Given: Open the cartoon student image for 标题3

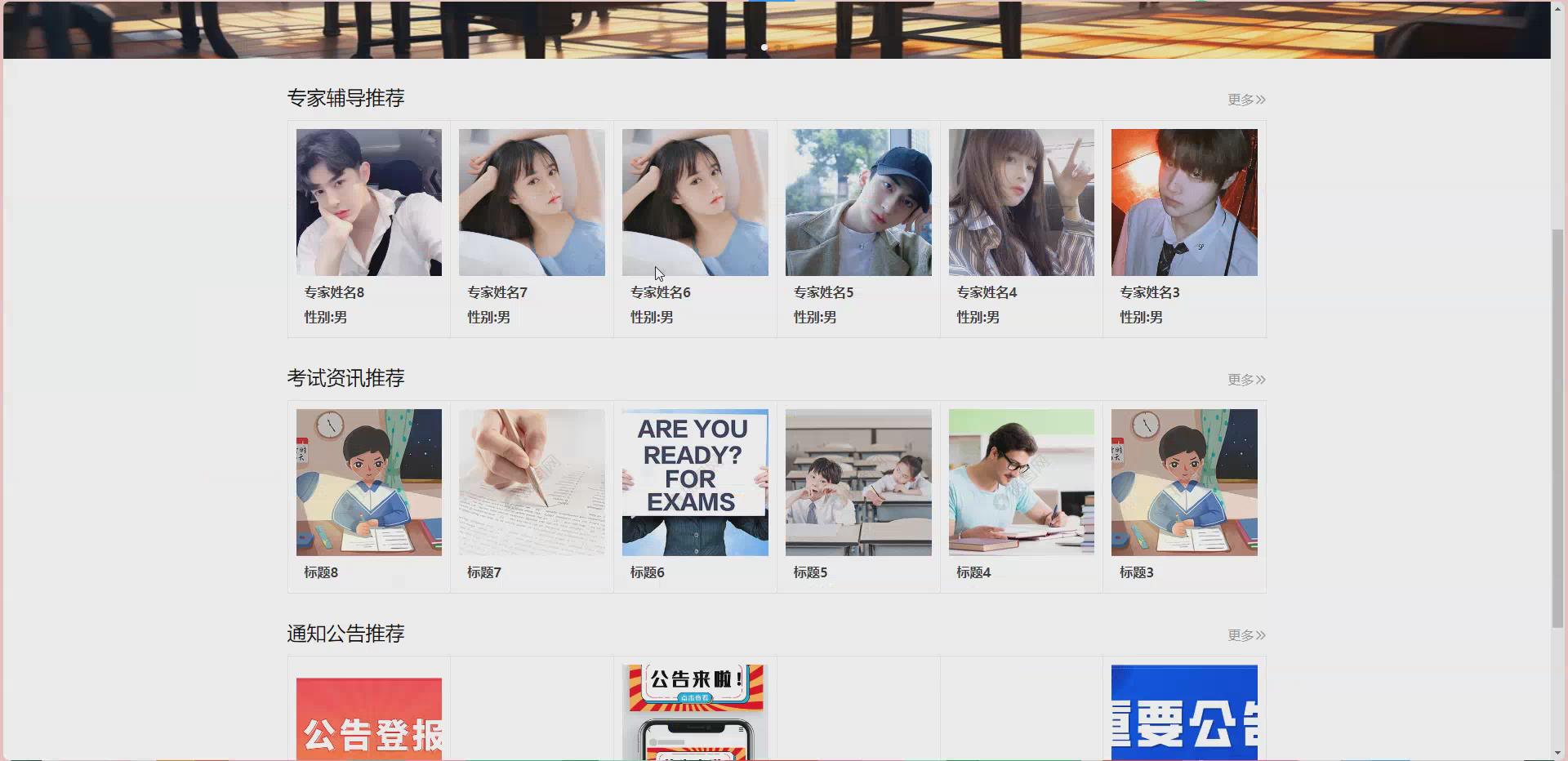Looking at the screenshot, I should [1184, 483].
